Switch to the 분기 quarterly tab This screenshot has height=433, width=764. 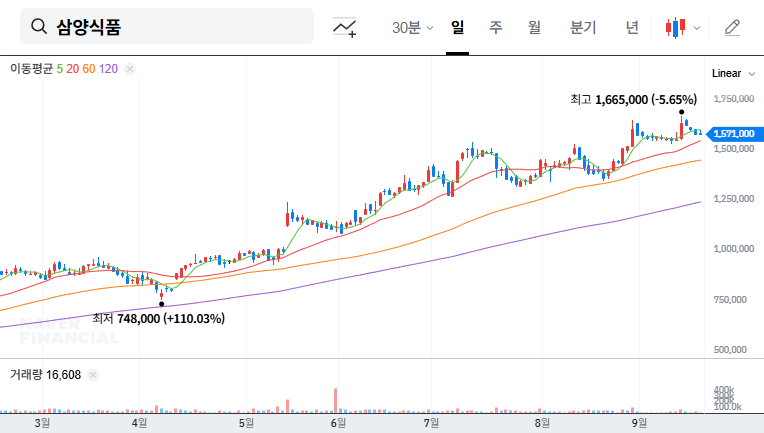pyautogui.click(x=583, y=27)
